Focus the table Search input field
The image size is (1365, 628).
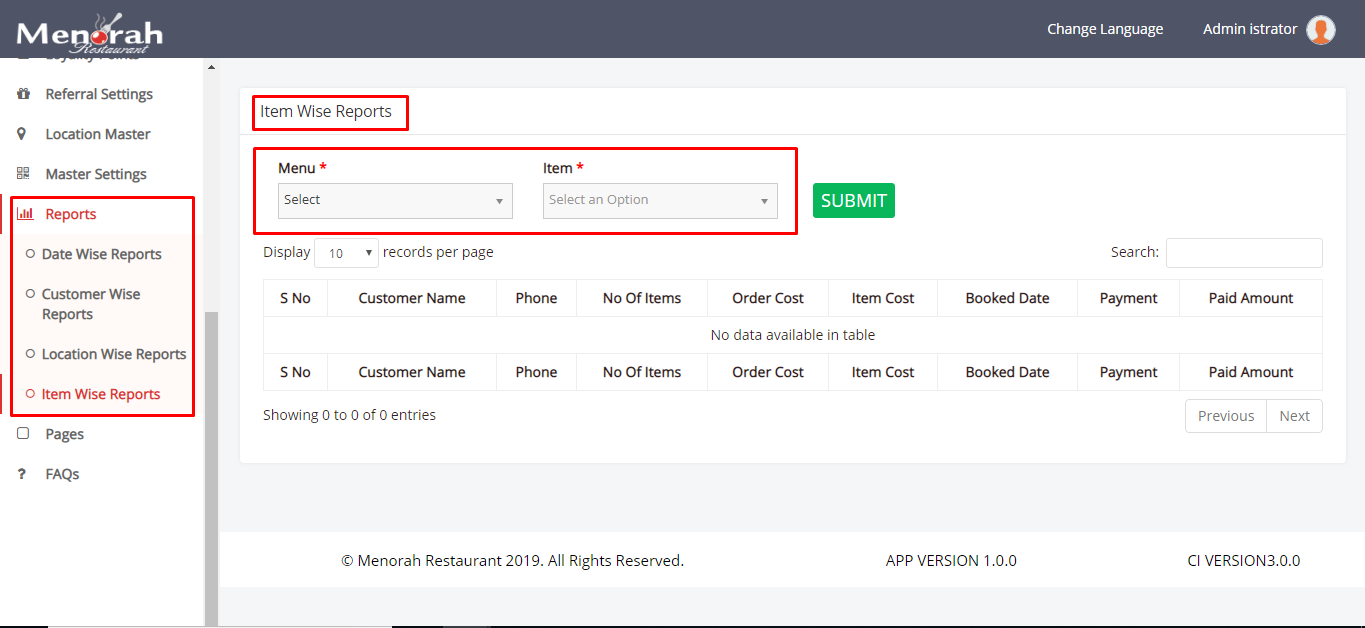1243,253
